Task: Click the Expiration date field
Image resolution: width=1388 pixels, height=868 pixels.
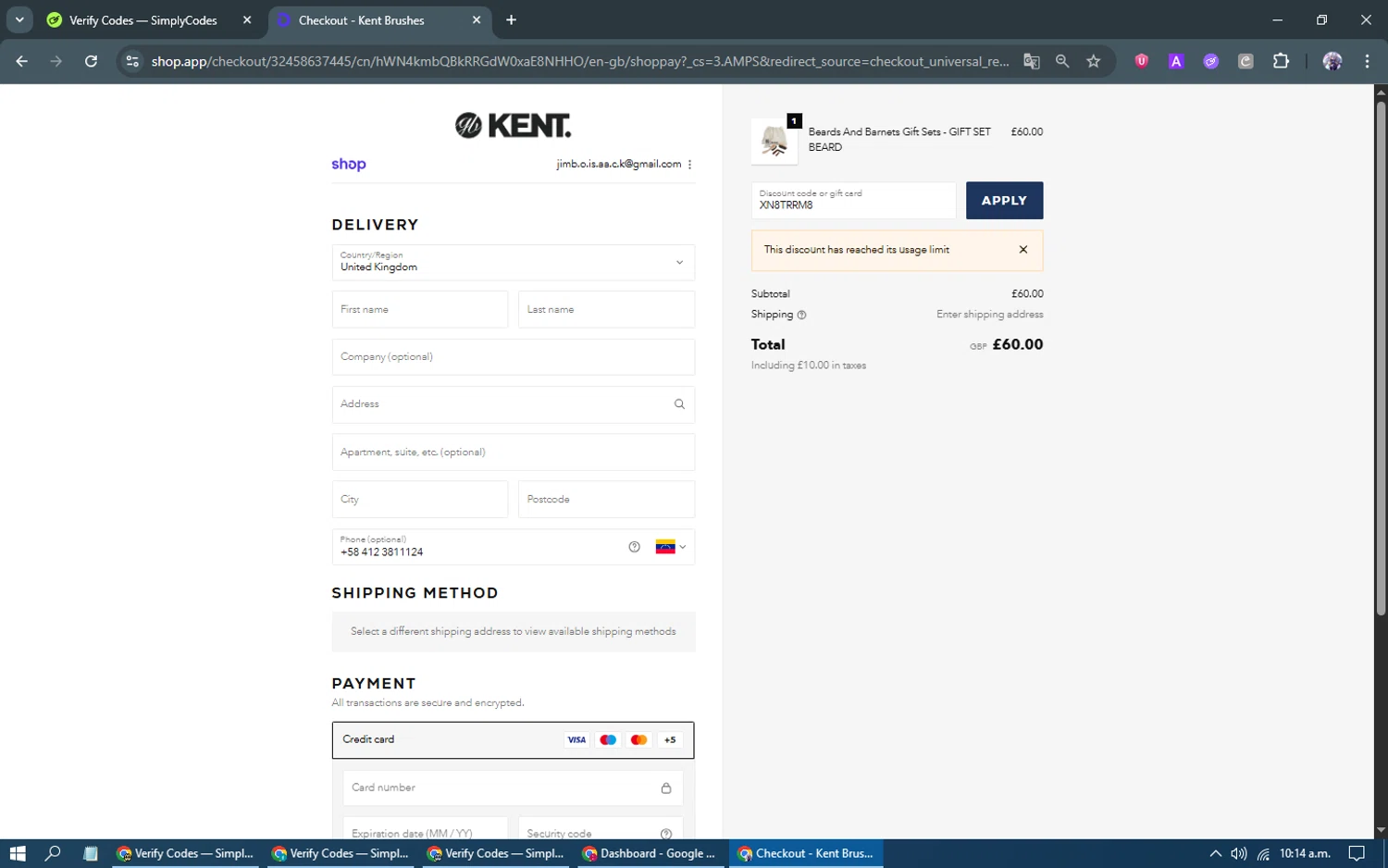Action: click(x=425, y=829)
